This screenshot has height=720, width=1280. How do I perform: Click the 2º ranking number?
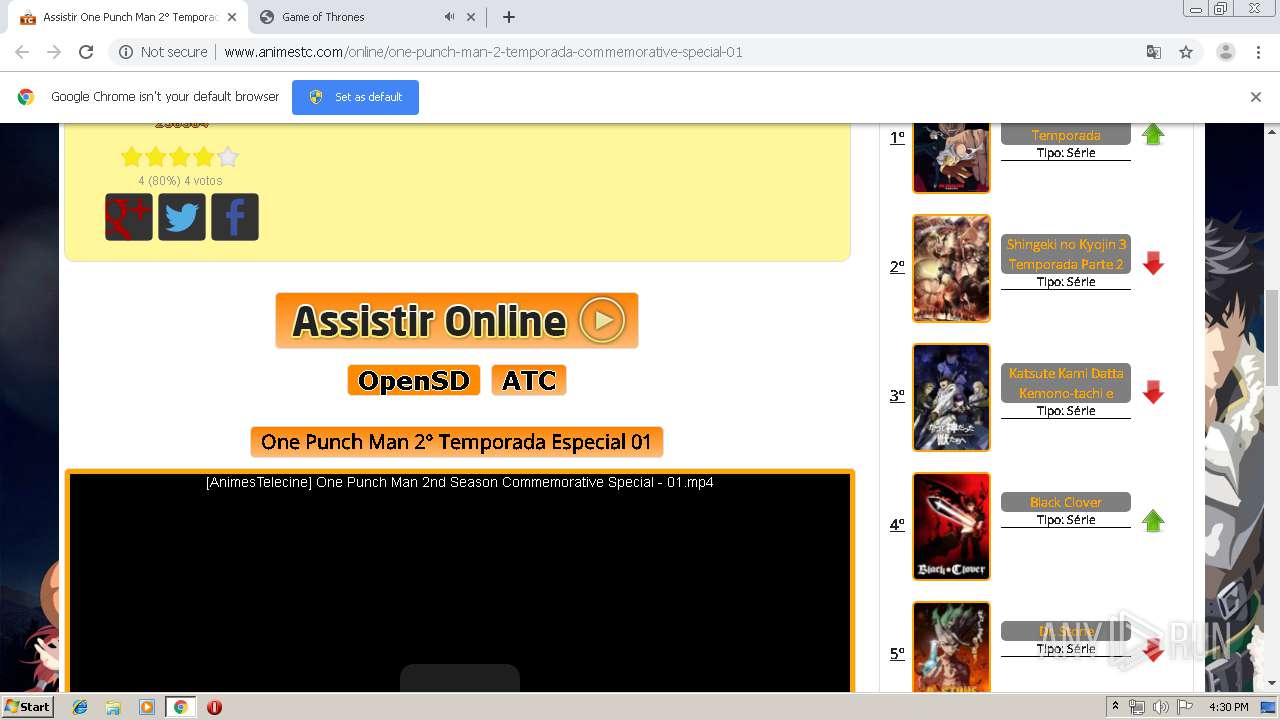[x=897, y=267]
